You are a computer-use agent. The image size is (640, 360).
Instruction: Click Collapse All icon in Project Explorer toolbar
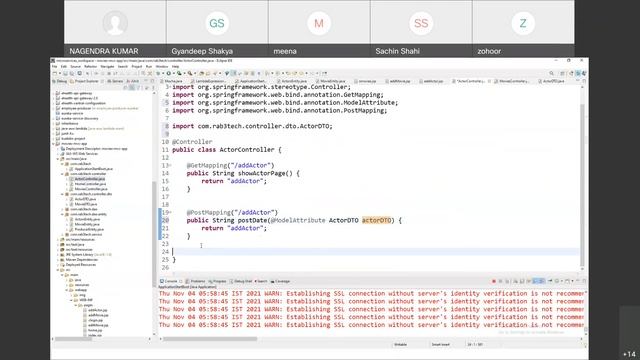[126, 88]
